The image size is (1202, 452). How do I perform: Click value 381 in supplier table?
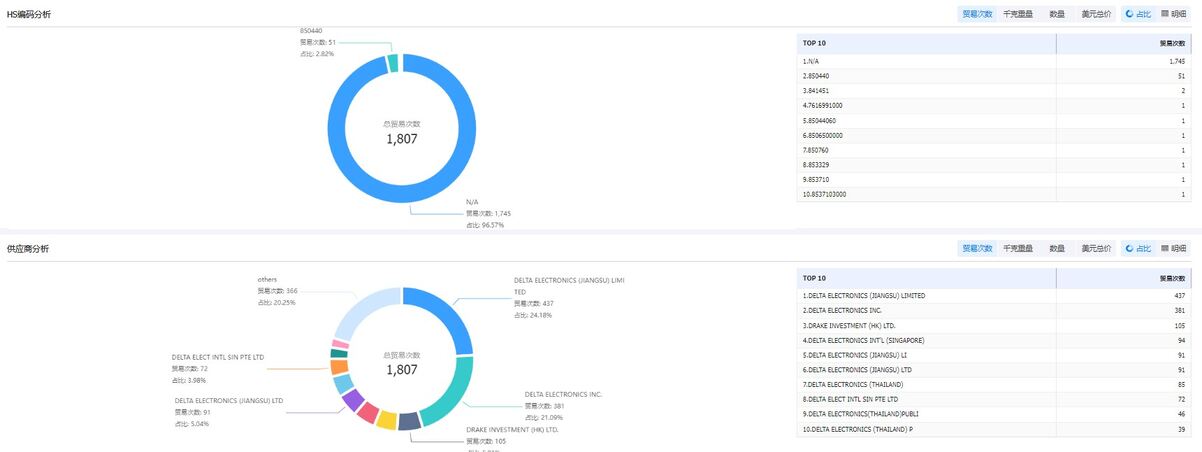click(1180, 311)
